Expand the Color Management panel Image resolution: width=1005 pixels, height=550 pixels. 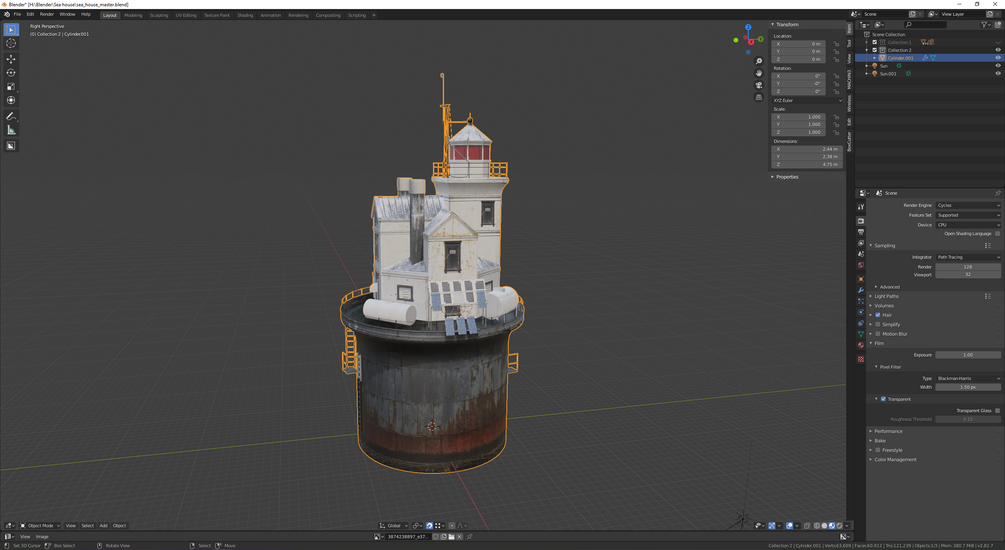coord(895,460)
